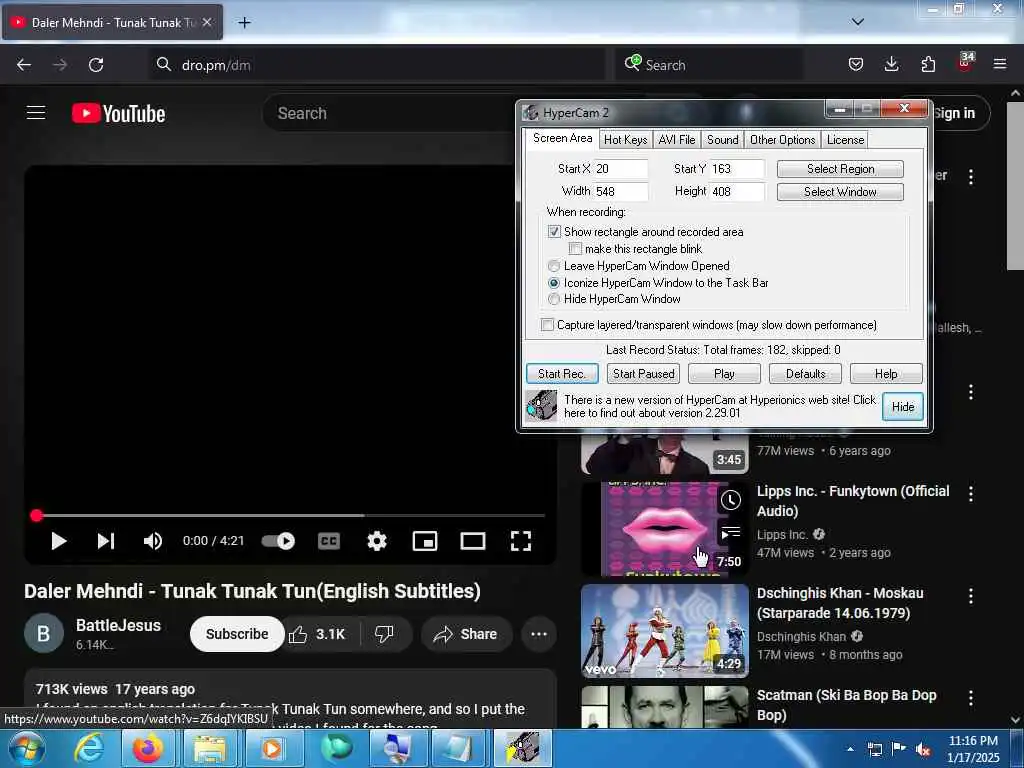Play the YouTube video
Viewport: 1024px width, 768px height.
[59, 541]
